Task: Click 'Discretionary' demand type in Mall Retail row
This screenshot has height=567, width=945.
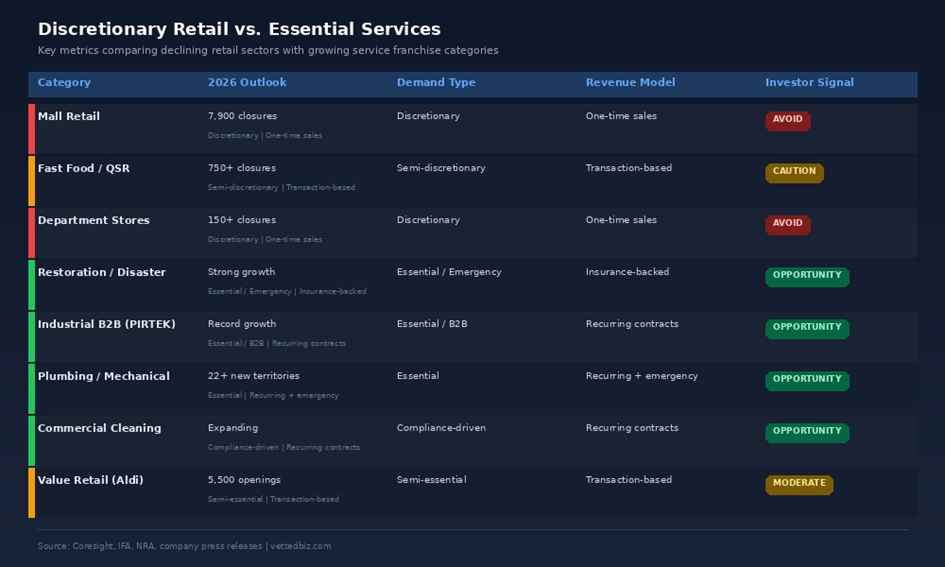Action: pyautogui.click(x=428, y=116)
